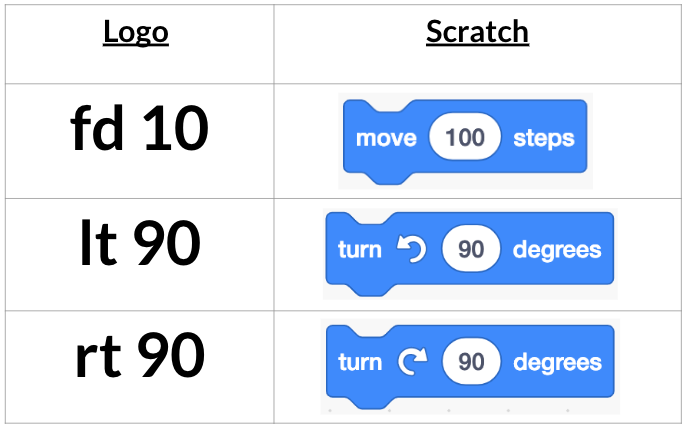Click the word 'move' on block
This screenshot has height=431, width=691.
pos(386,138)
